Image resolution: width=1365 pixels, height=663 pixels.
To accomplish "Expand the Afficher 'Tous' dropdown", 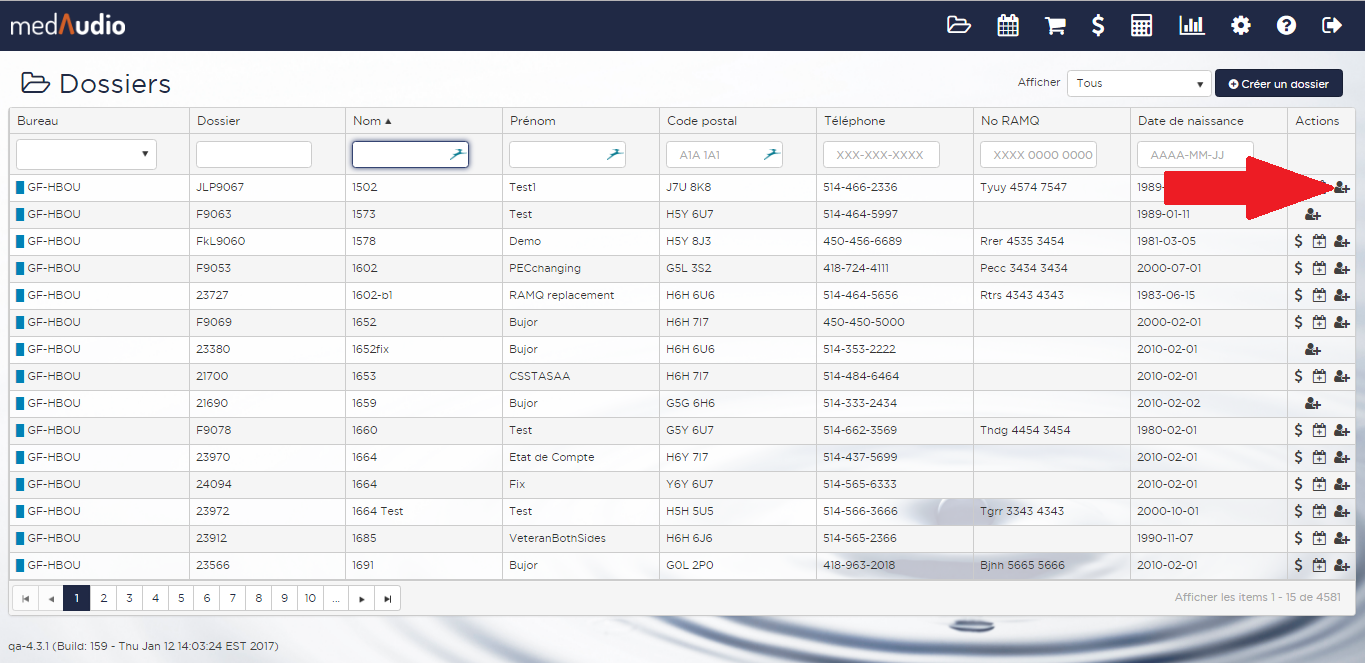I will [1139, 83].
